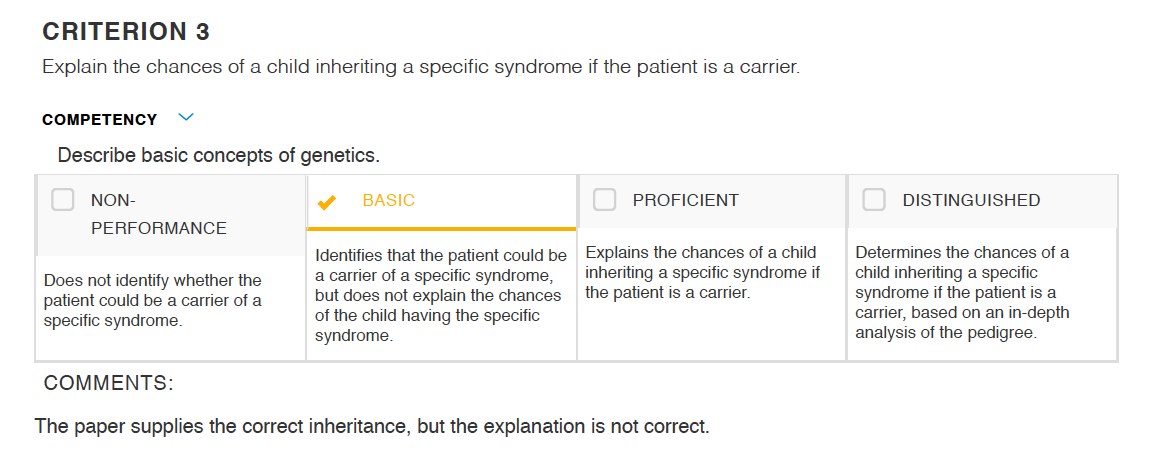This screenshot has height=471, width=1167.
Task: Select the BASIC column header
Action: click(389, 200)
